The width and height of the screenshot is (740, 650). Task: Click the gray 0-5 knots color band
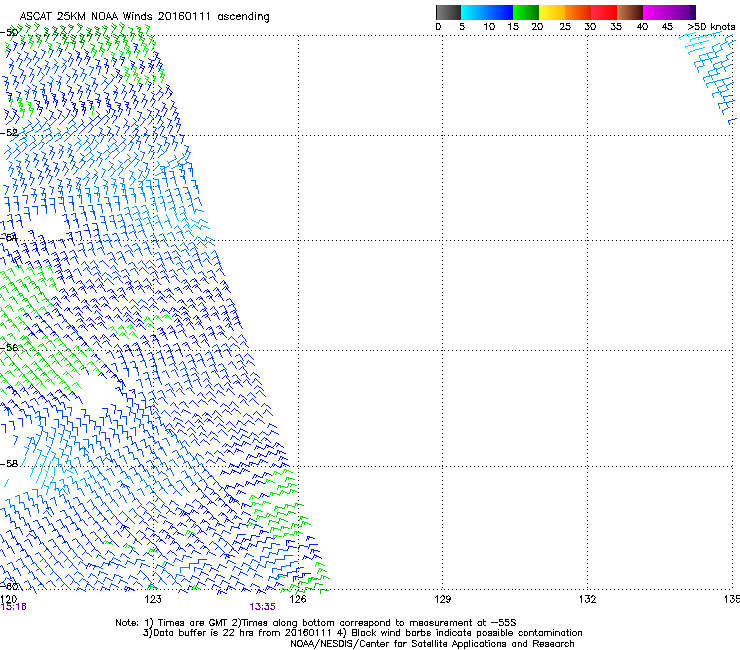pos(448,12)
